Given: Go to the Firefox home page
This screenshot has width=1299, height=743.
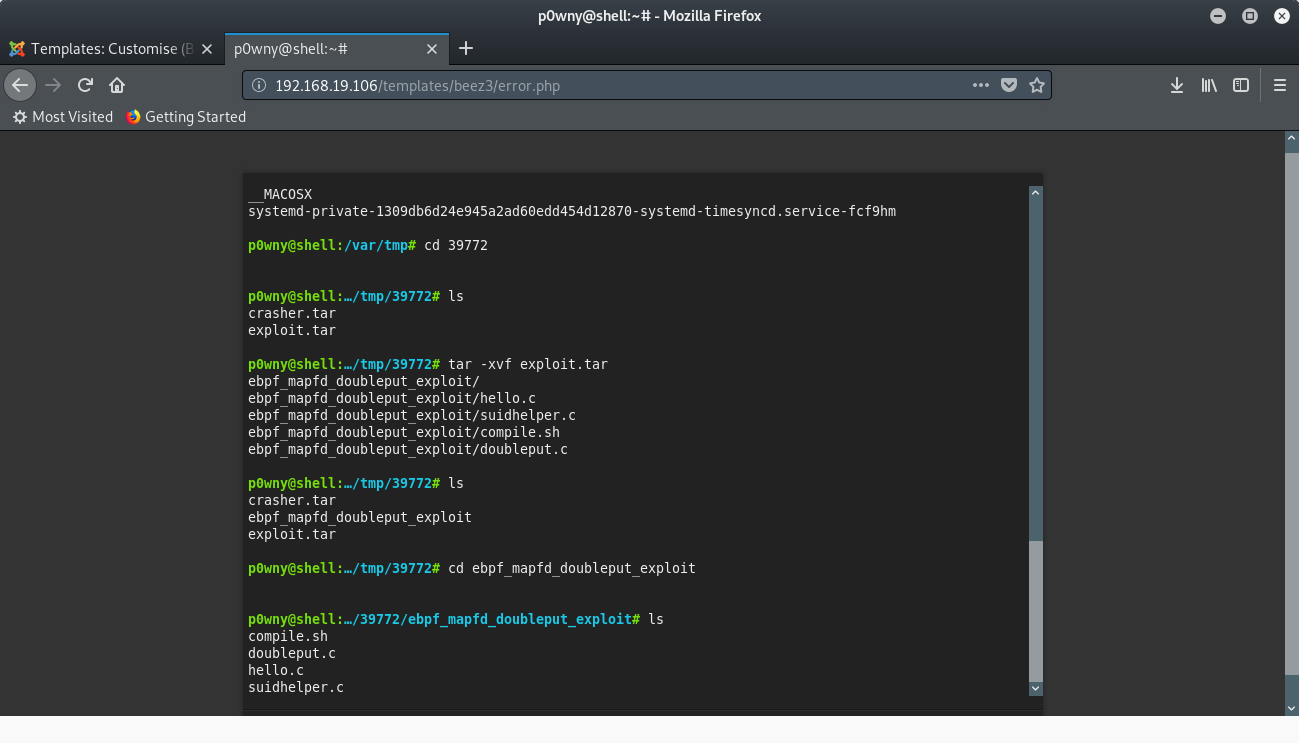Looking at the screenshot, I should coord(117,85).
